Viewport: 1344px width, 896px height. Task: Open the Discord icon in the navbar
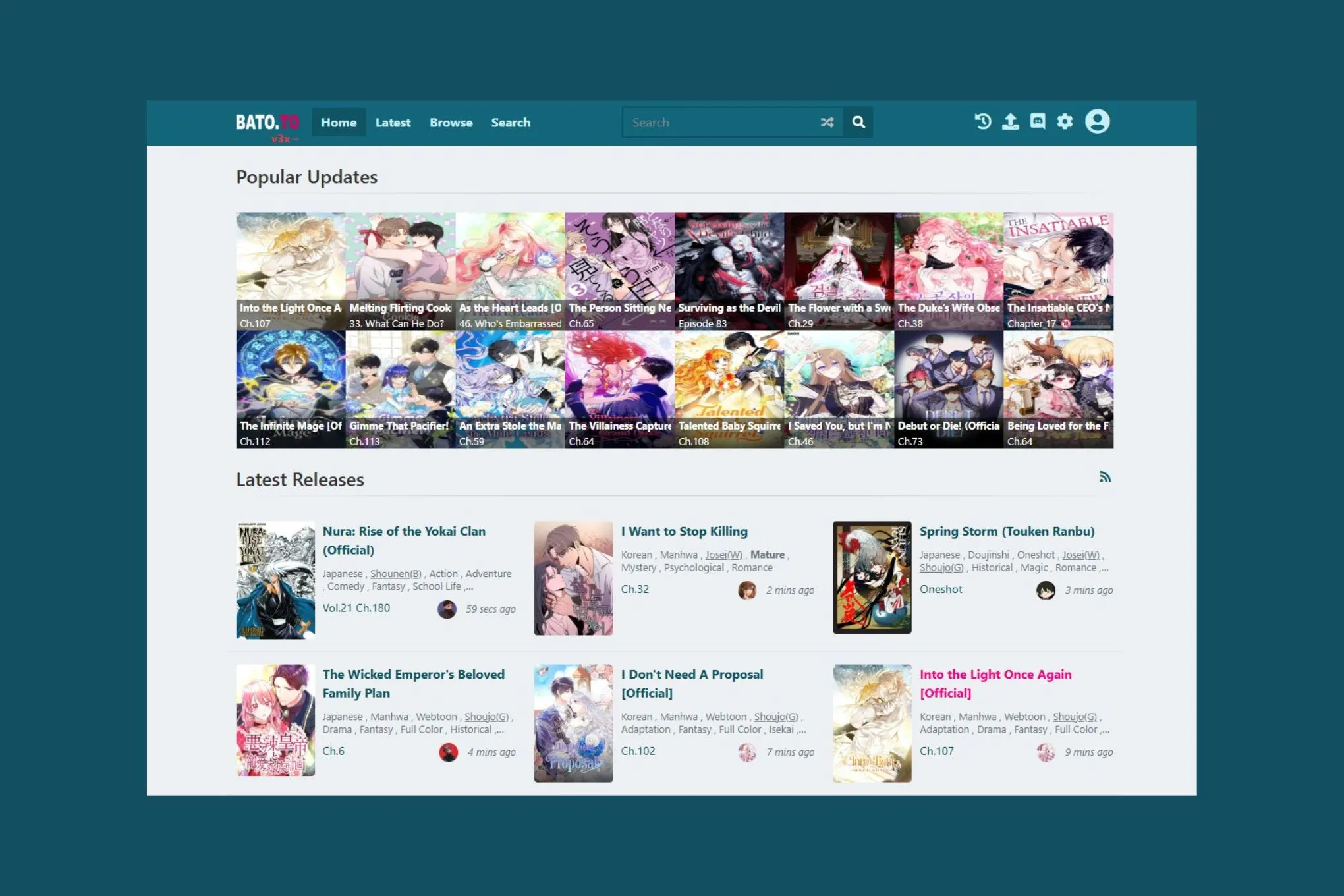[1038, 122]
